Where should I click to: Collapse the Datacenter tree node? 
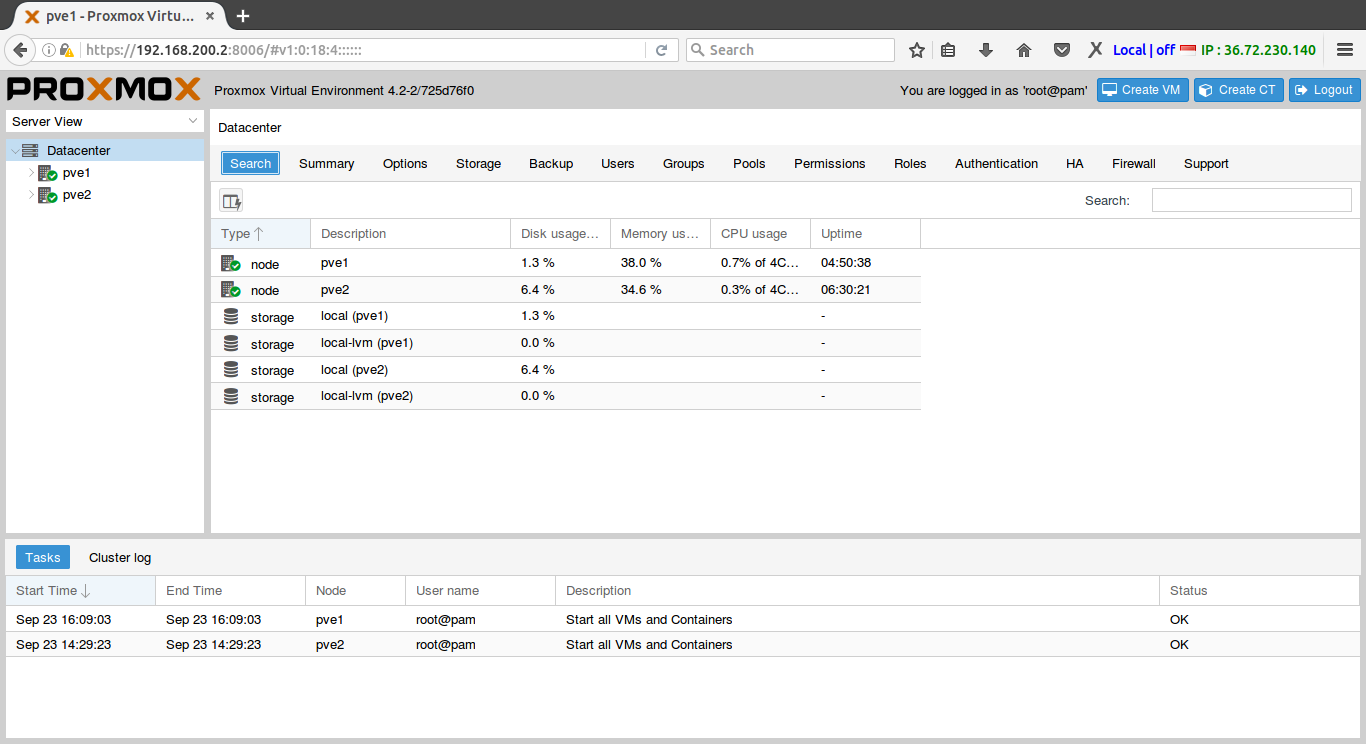coord(14,151)
